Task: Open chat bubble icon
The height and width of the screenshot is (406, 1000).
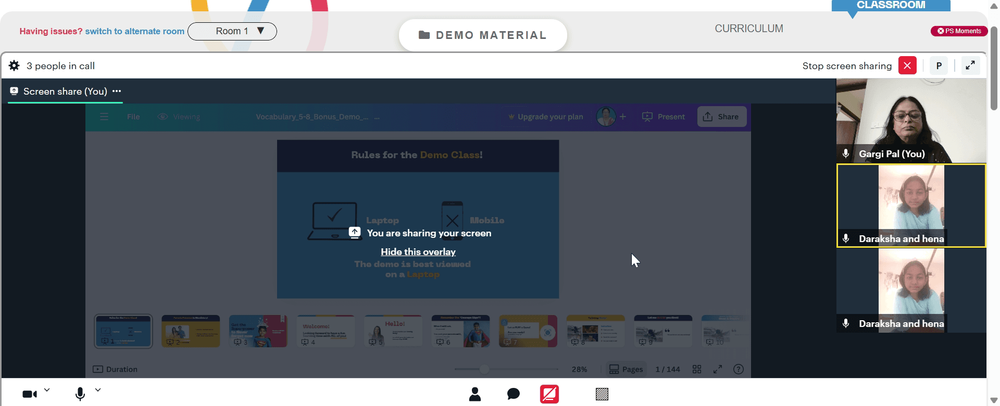Action: tap(513, 395)
